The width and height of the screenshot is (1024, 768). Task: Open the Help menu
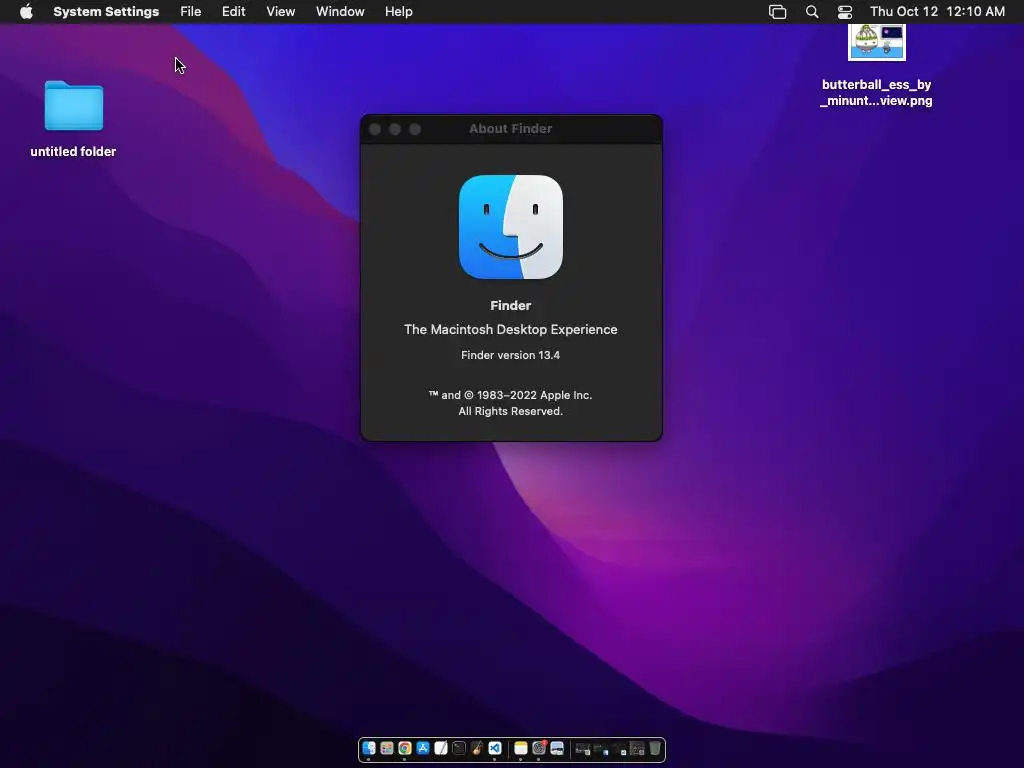pyautogui.click(x=398, y=11)
